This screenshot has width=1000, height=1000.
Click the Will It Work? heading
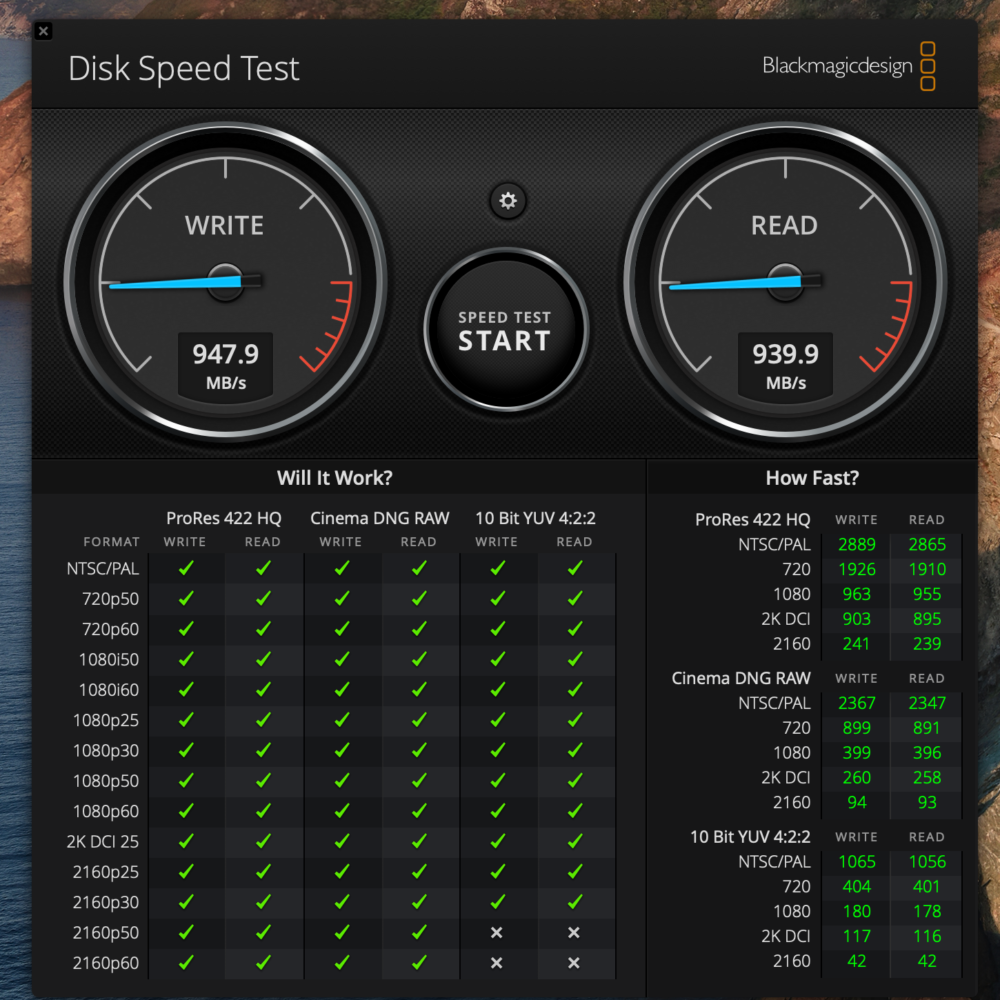[x=335, y=478]
